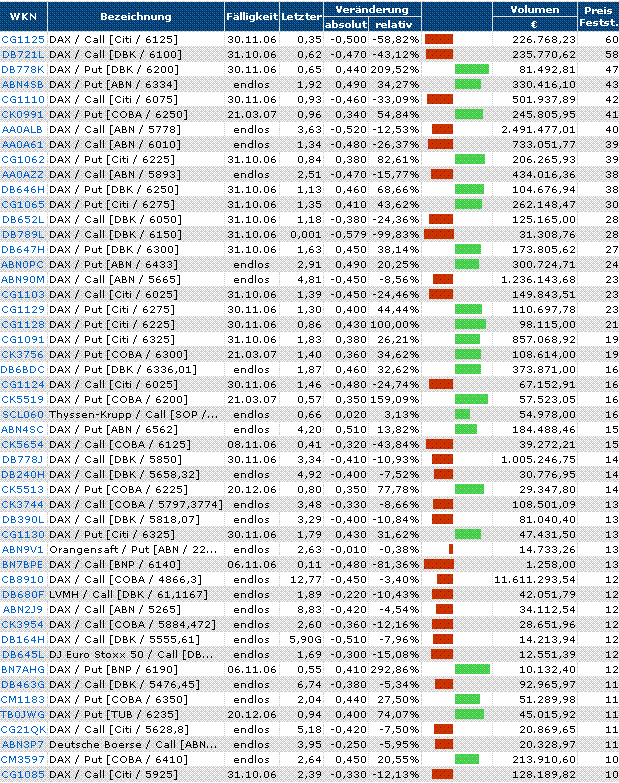Open WKN link DB240H

(x=23, y=474)
